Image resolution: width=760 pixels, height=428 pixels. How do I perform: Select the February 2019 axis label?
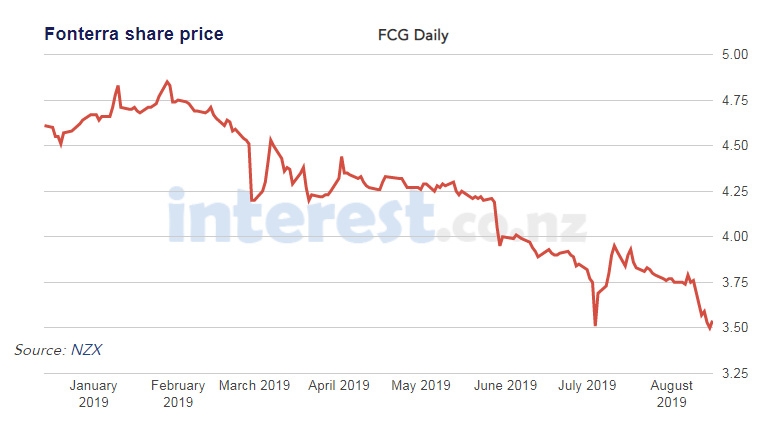pyautogui.click(x=177, y=393)
